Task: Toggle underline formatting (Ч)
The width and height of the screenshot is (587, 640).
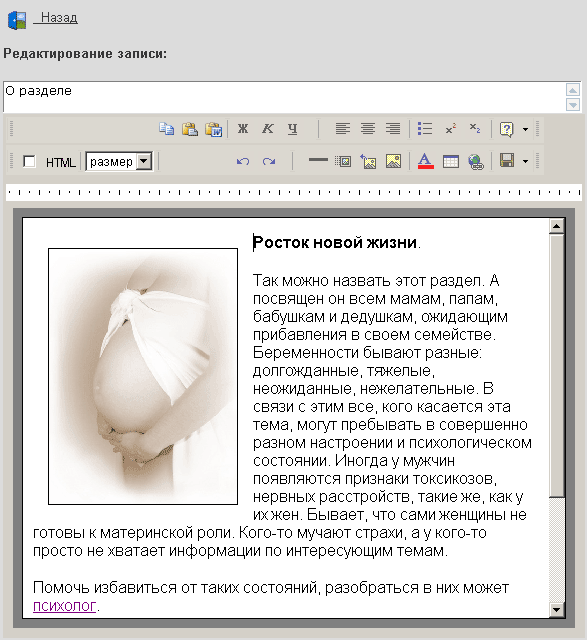Action: [x=293, y=129]
